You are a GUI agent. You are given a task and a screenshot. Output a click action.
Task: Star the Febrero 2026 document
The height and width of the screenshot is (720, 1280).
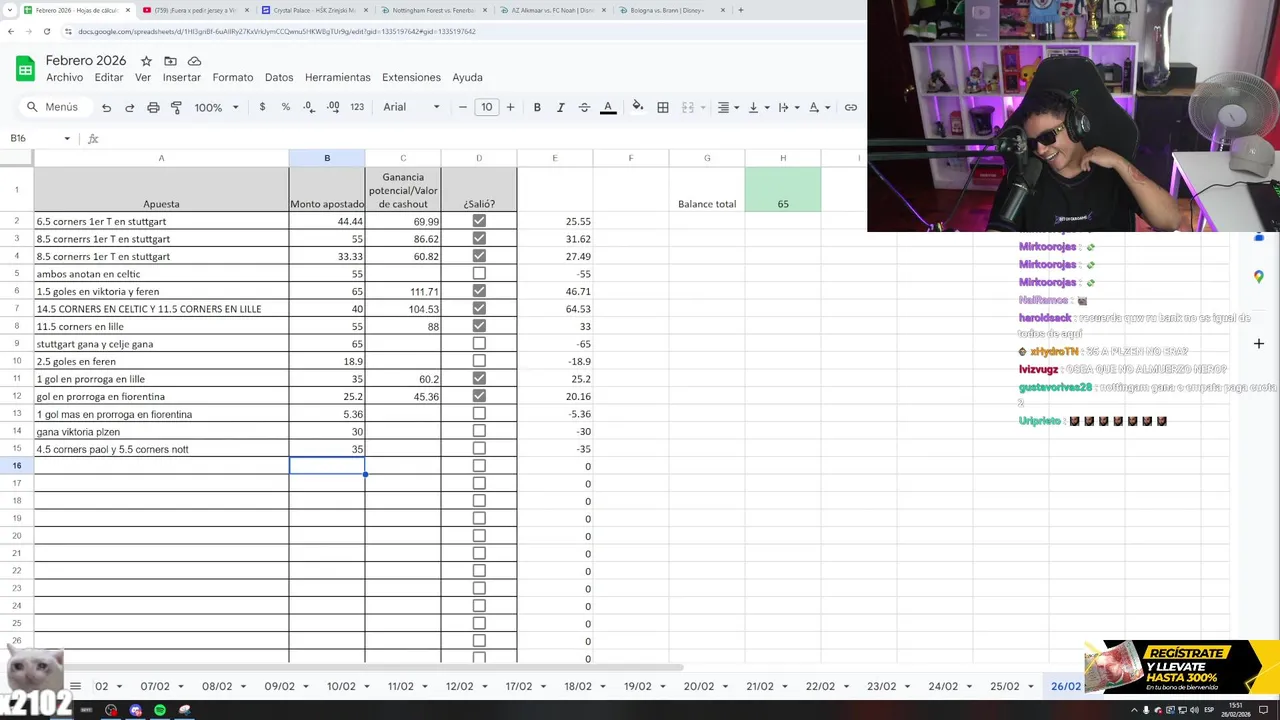[x=146, y=61]
